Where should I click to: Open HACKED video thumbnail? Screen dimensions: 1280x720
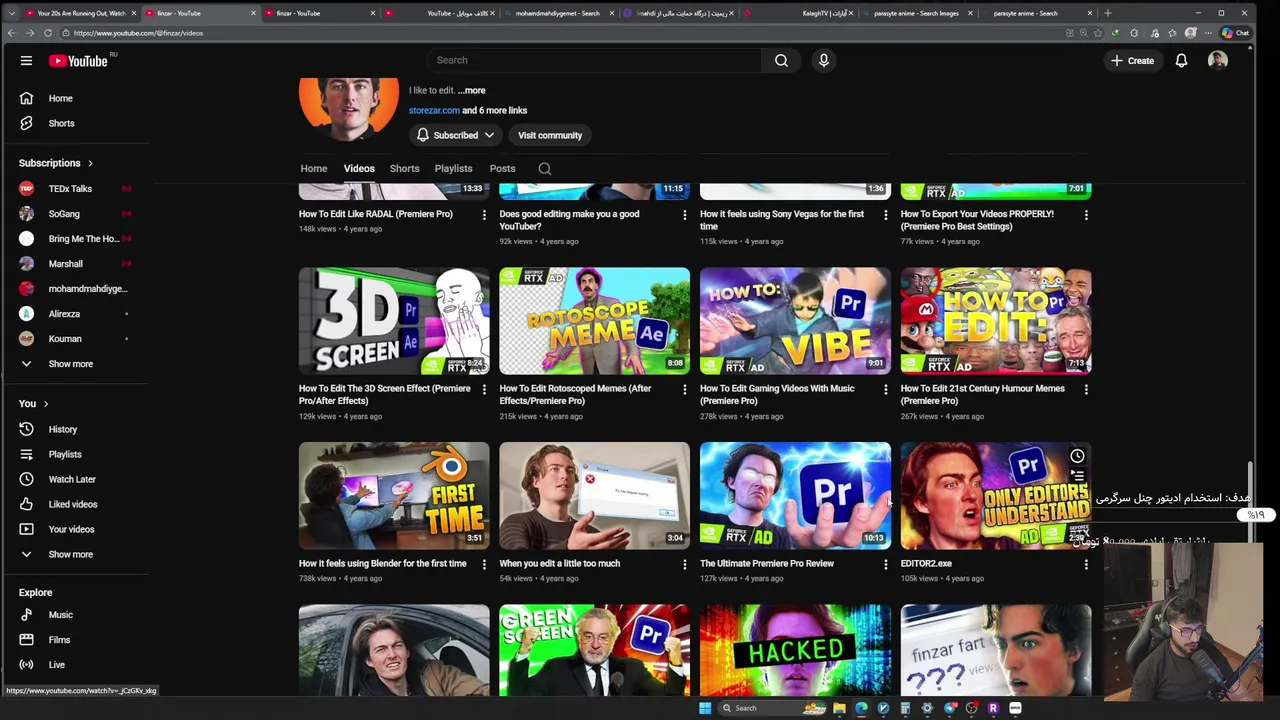795,650
